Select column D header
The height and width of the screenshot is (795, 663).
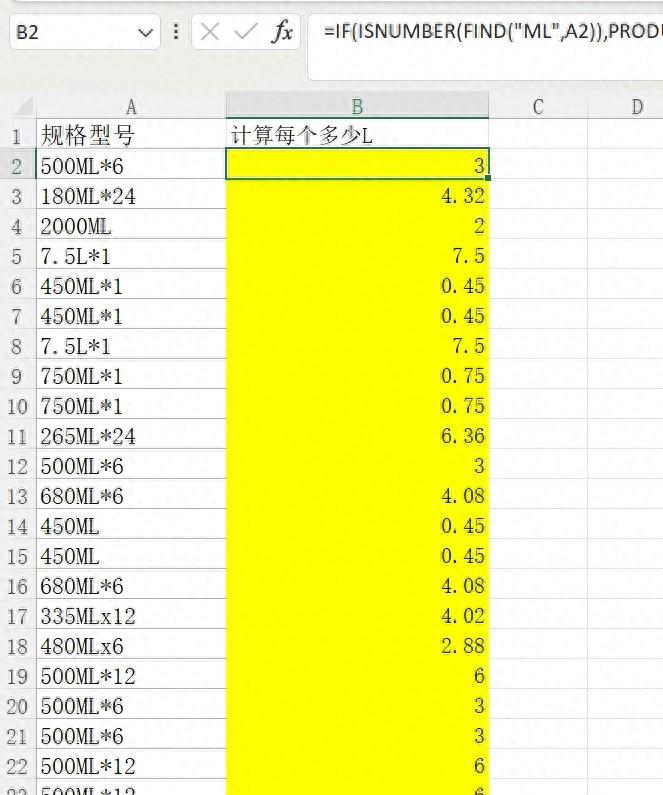(x=625, y=106)
